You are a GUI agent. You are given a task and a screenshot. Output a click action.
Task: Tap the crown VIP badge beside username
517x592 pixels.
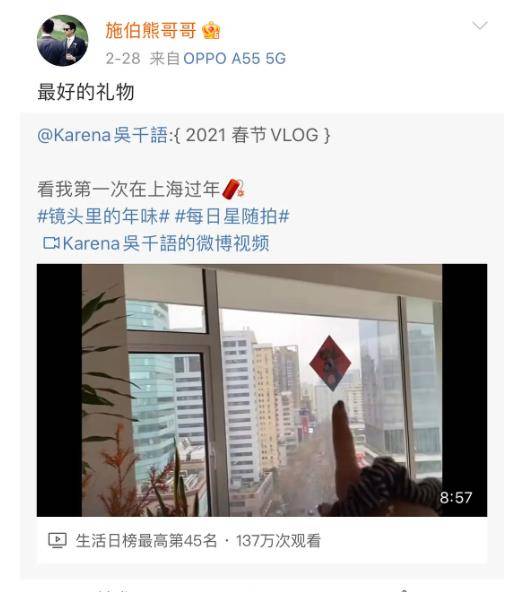coord(211,30)
